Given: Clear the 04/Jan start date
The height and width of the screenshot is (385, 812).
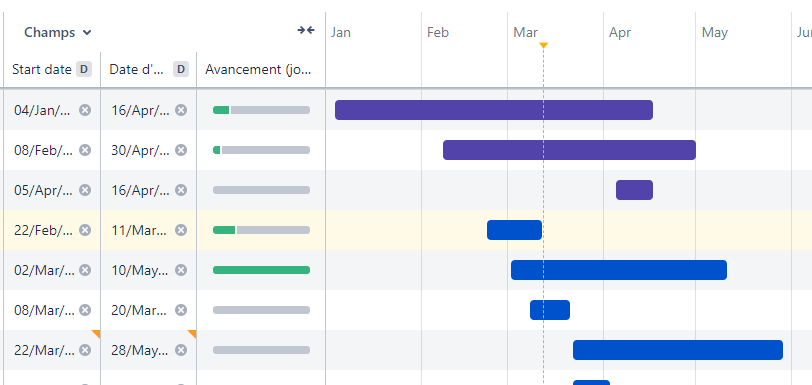Looking at the screenshot, I should (85, 110).
